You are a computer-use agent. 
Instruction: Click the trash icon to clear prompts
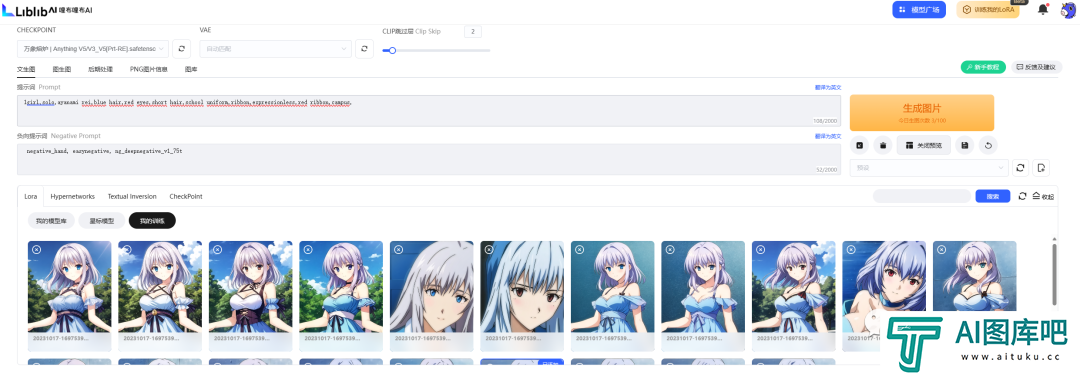(882, 145)
